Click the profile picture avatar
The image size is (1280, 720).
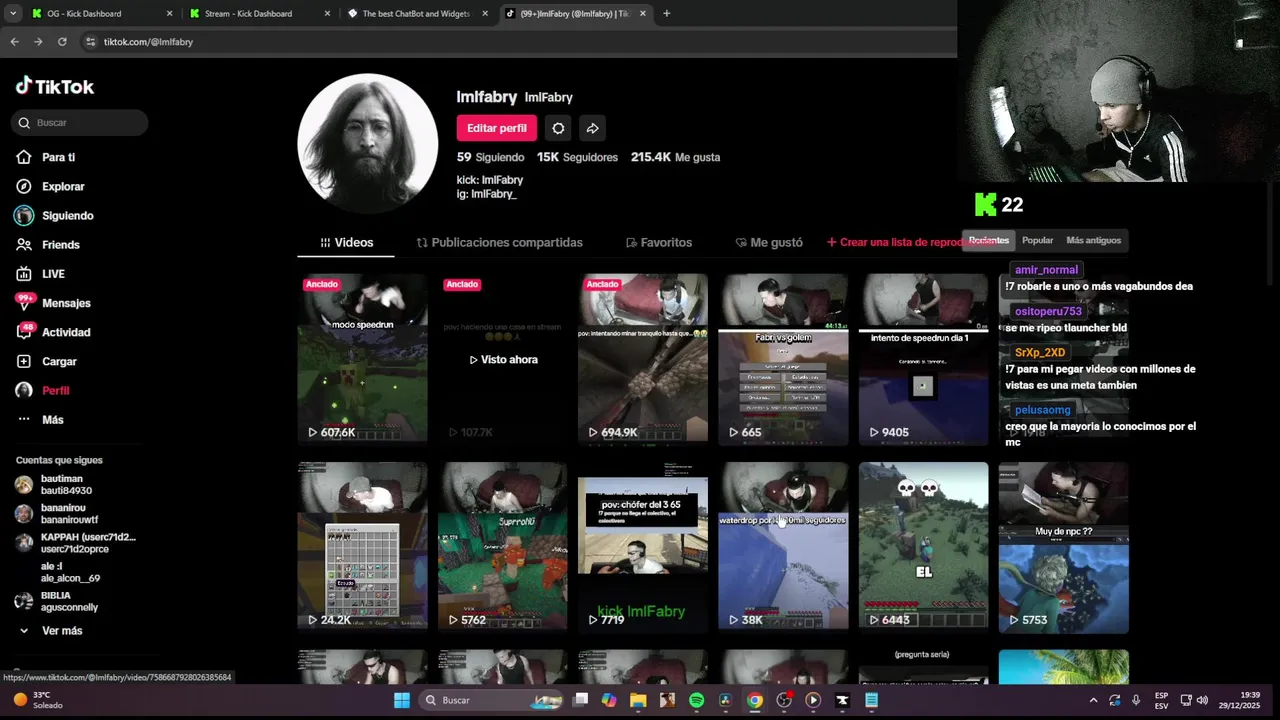(x=367, y=143)
